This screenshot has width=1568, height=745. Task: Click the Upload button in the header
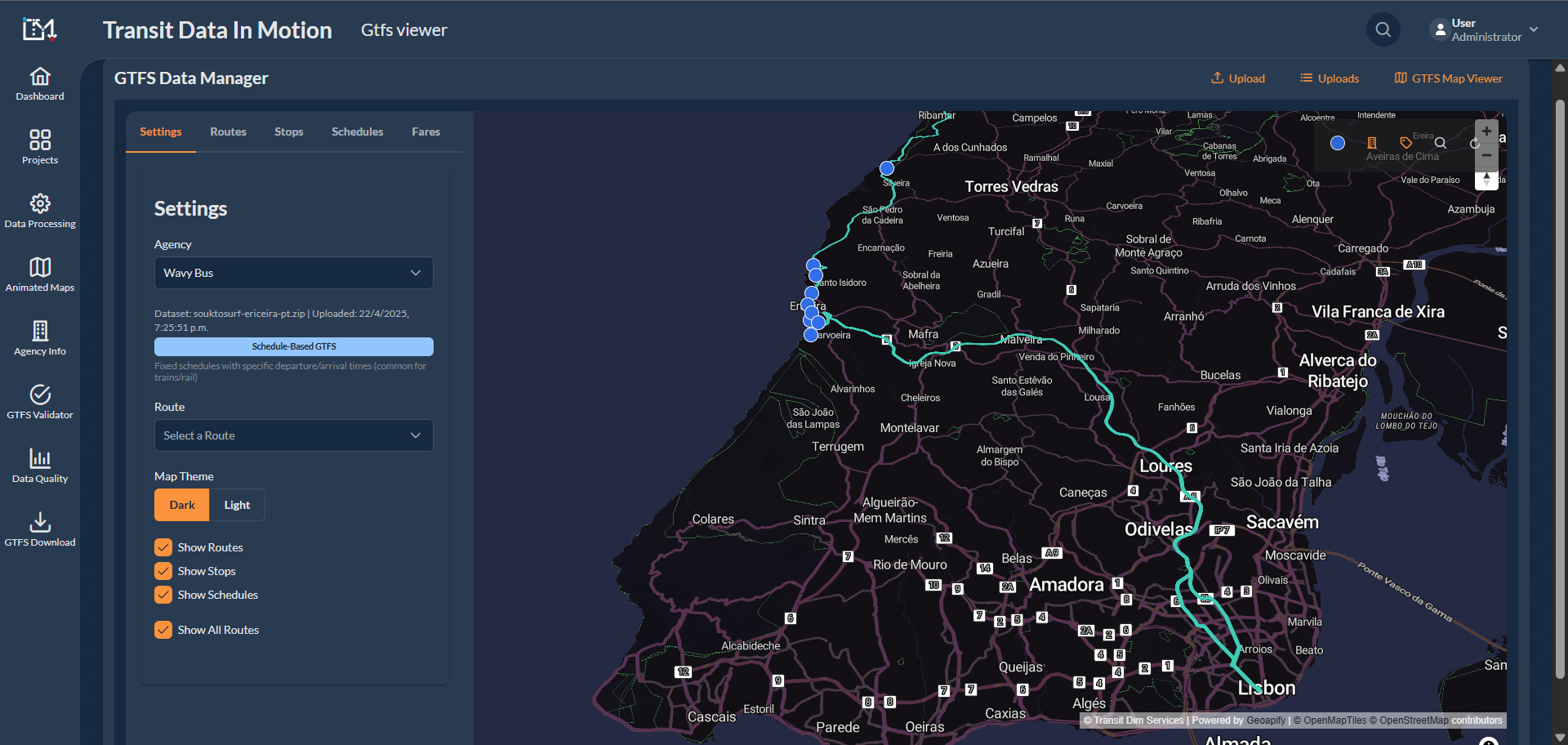(x=1237, y=78)
